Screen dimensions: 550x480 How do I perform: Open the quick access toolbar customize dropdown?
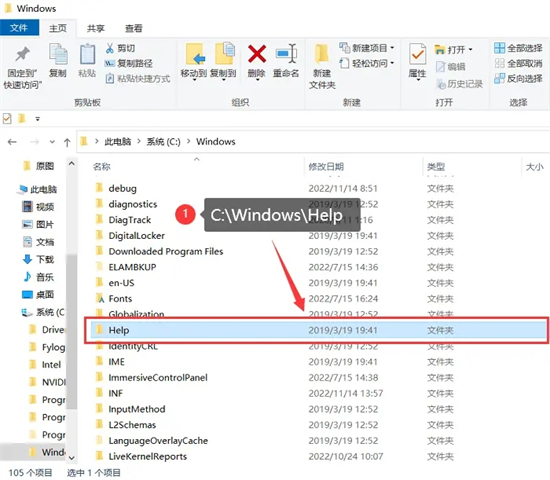click(x=38, y=119)
